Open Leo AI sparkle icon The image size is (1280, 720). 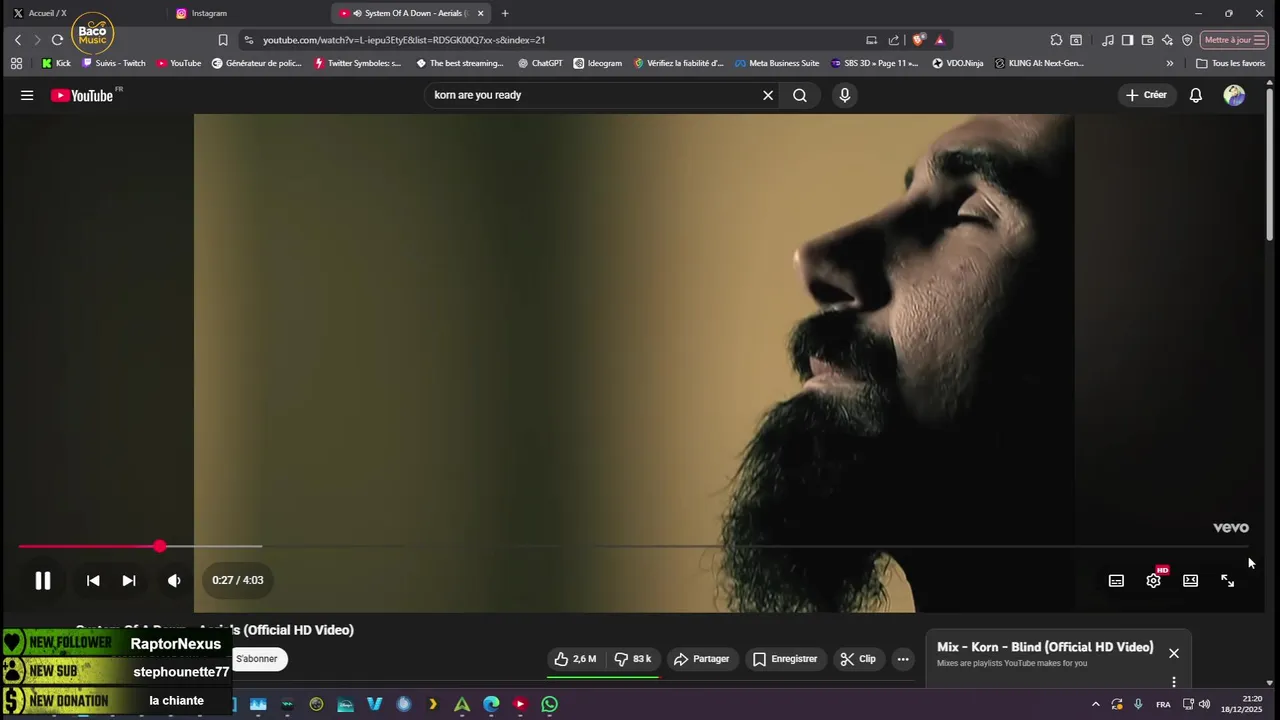pos(1167,40)
